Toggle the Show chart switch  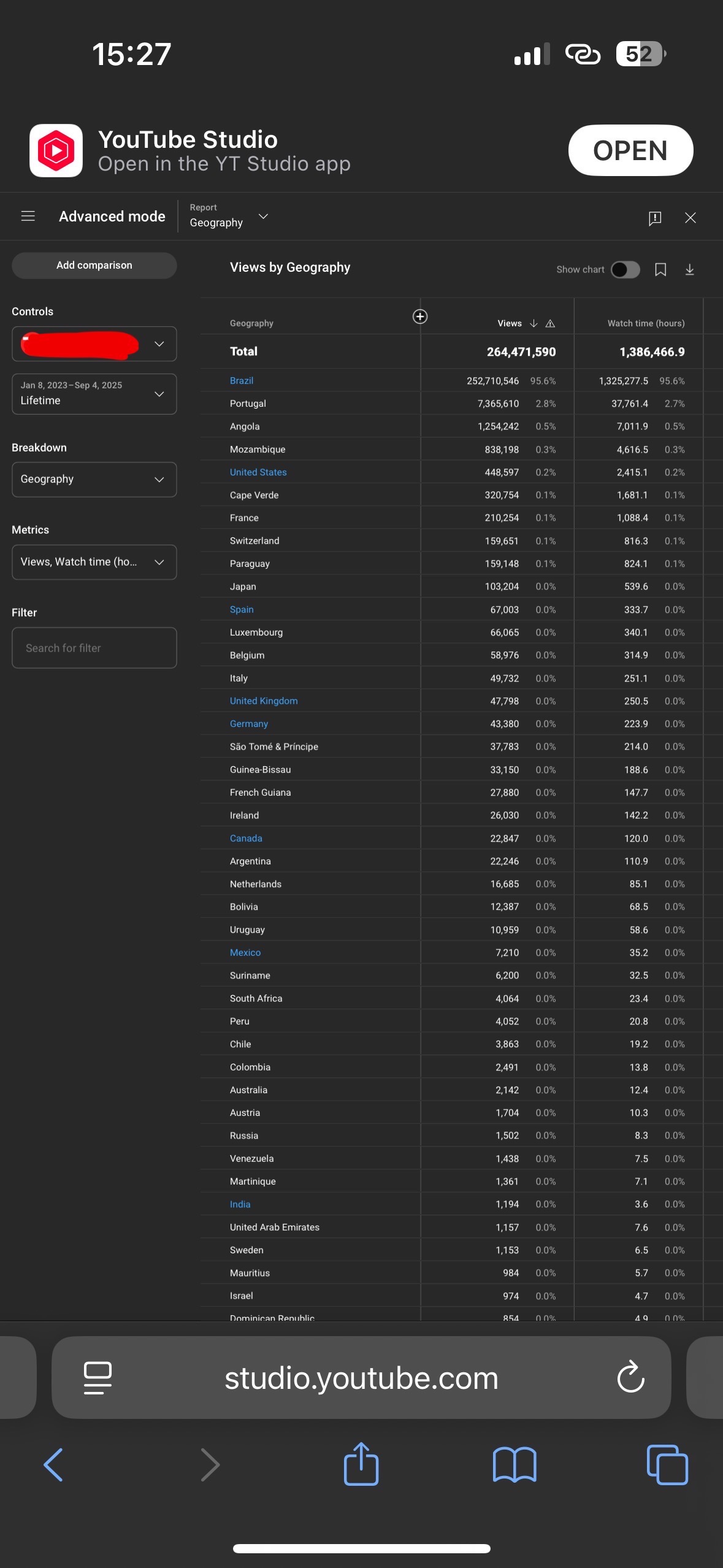point(625,270)
